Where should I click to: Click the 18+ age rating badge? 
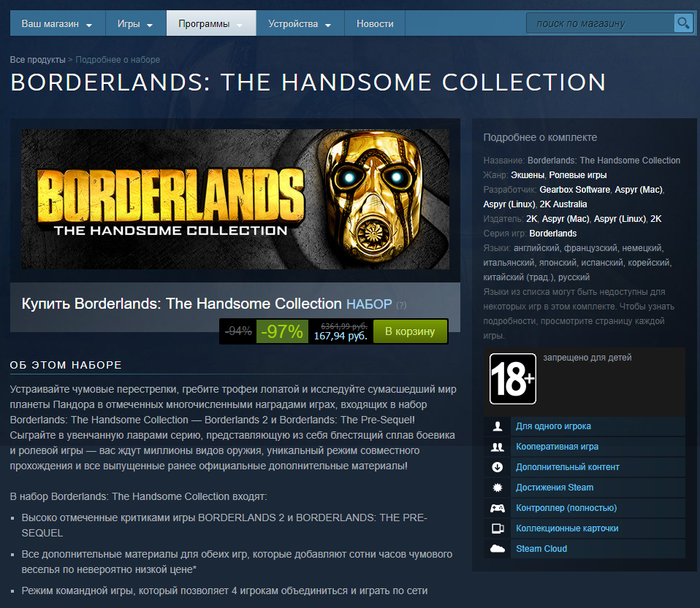tap(512, 379)
